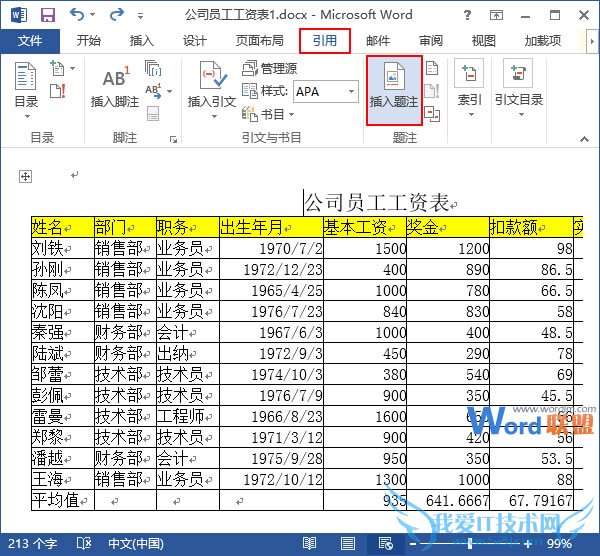The image size is (600, 556).
Task: Click 中文(中国) language indicator
Action: click(x=136, y=543)
